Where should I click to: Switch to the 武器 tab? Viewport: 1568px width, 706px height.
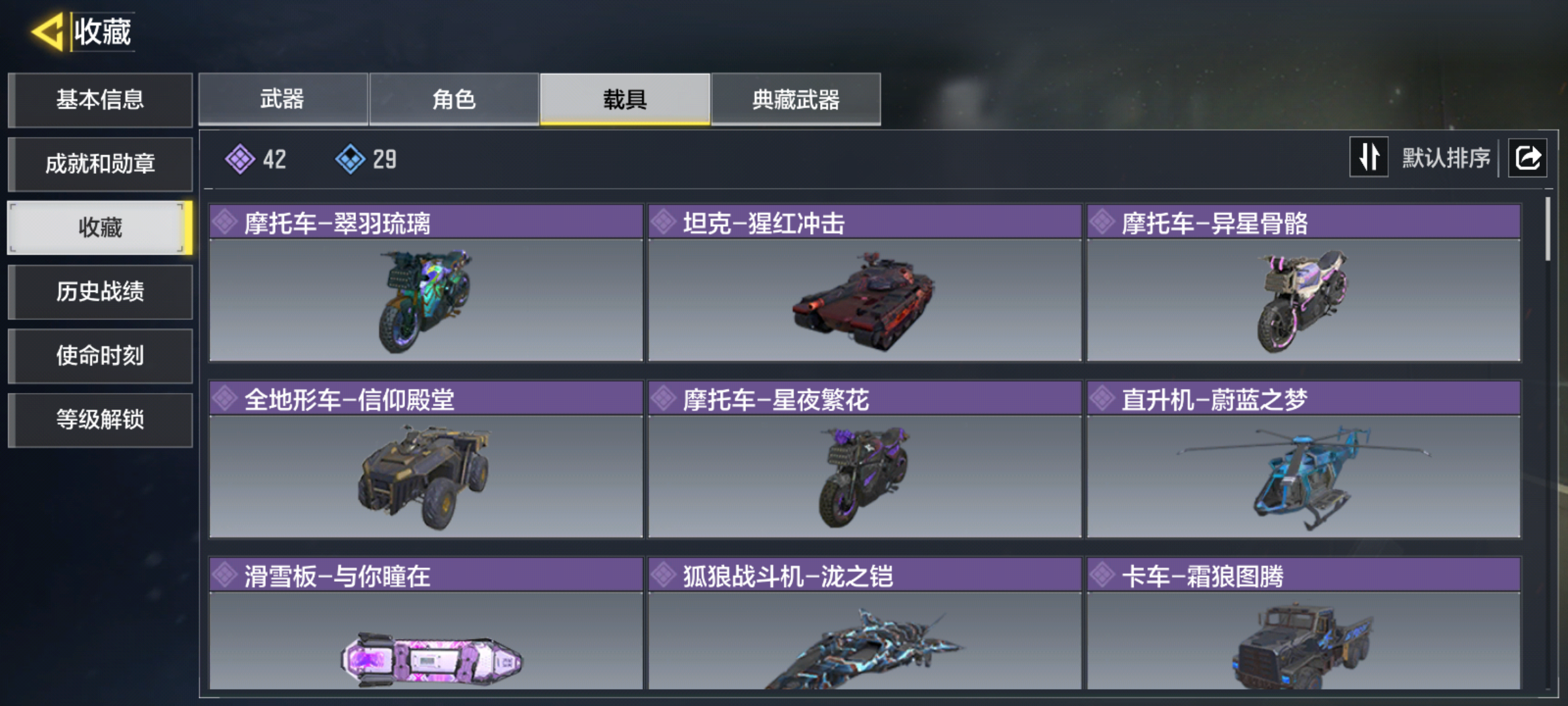pos(283,99)
